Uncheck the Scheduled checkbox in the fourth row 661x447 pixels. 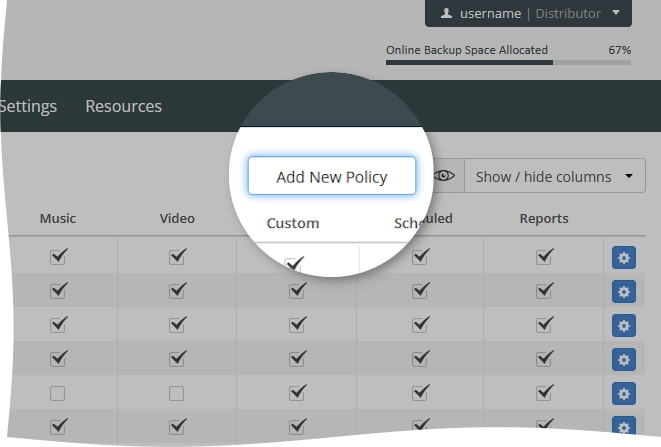coord(420,359)
